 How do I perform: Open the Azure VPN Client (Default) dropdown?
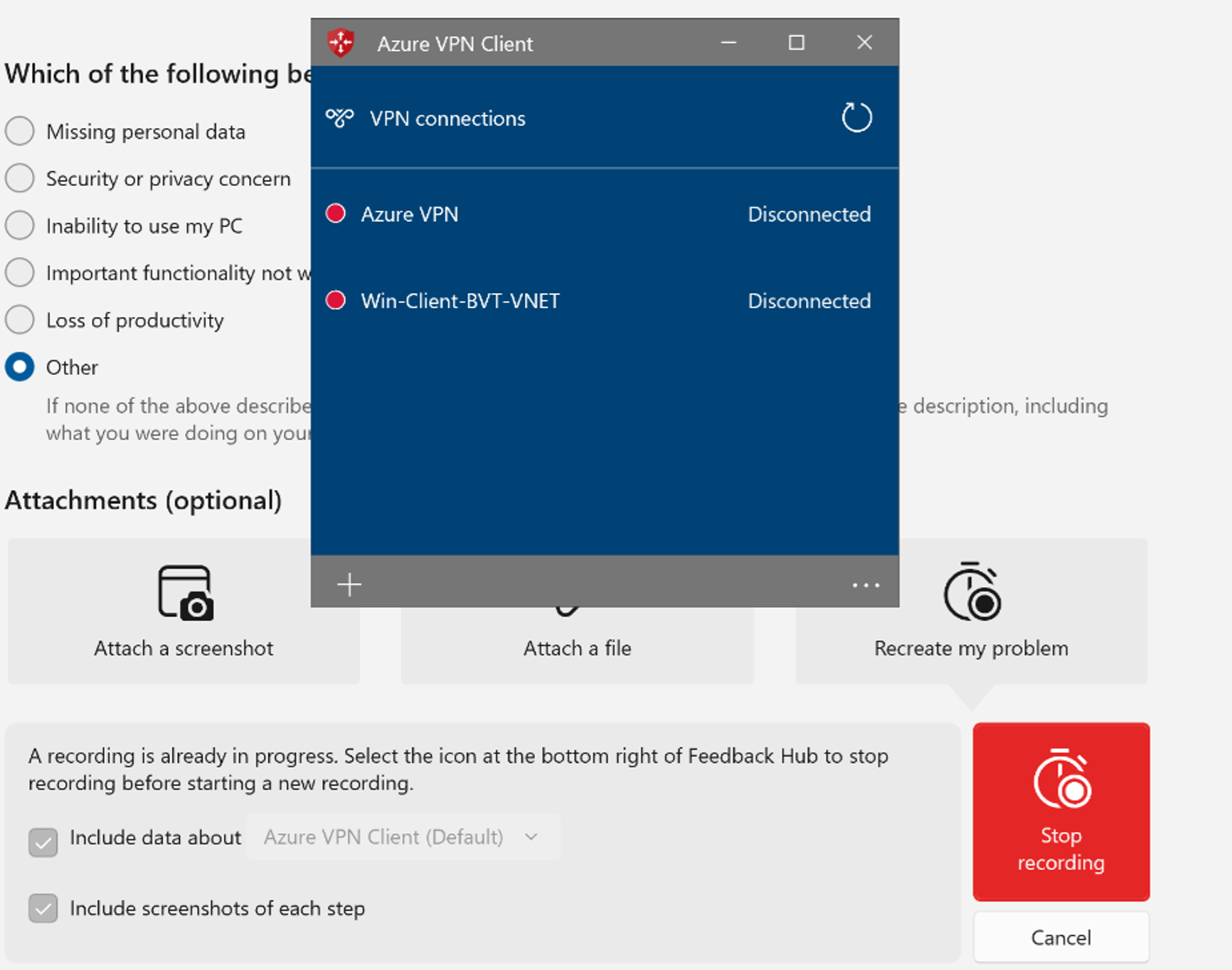[403, 837]
